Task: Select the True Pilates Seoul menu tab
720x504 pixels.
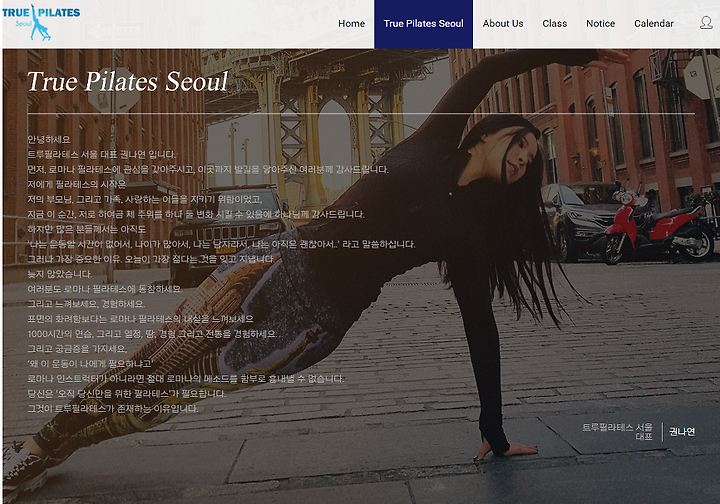Action: (x=423, y=24)
